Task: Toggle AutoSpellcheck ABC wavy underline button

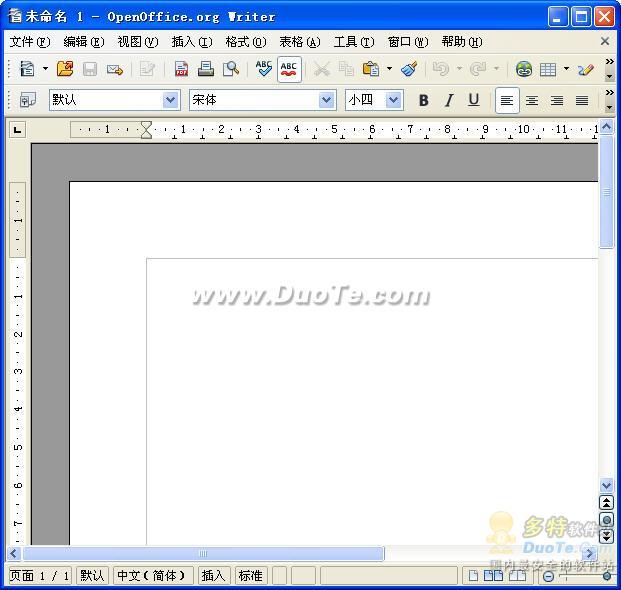Action: click(289, 70)
